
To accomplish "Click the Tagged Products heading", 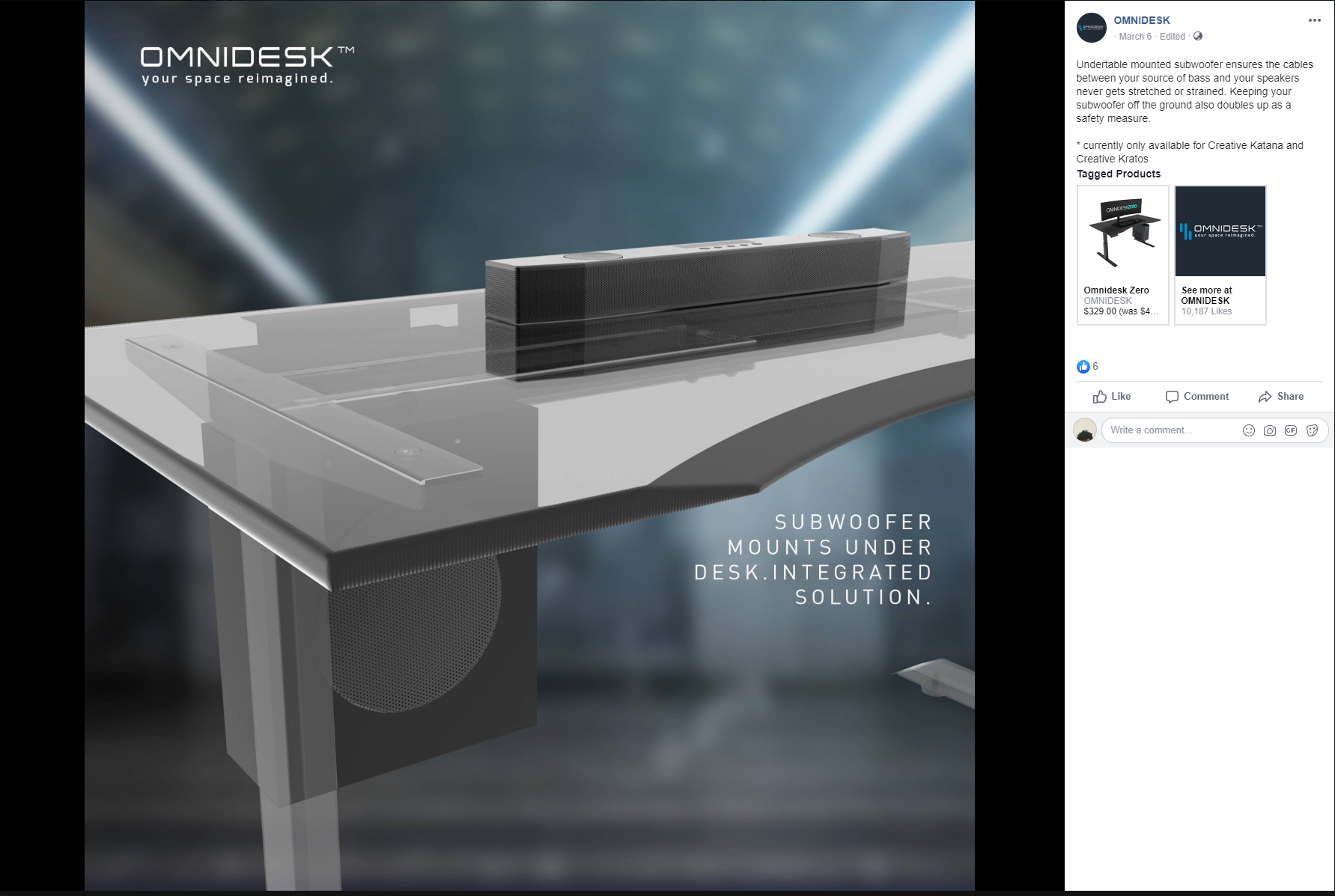I will (1119, 174).
